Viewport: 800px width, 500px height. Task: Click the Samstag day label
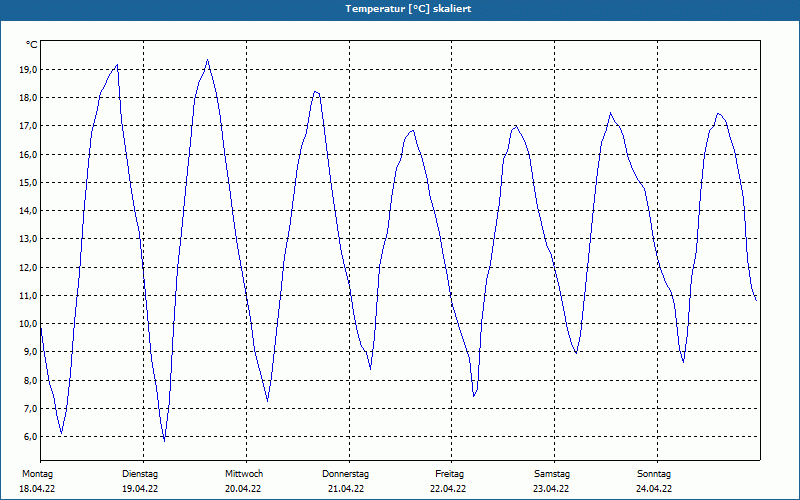click(552, 474)
